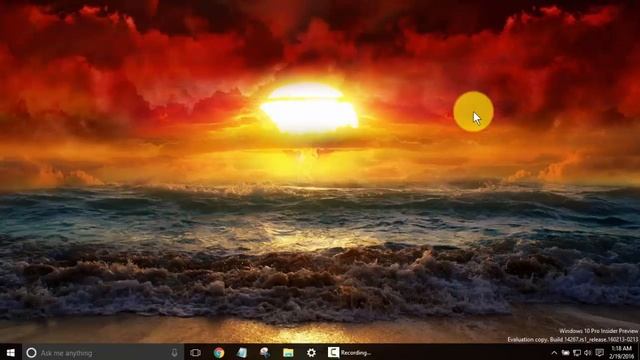Open the network icon in the system tray
Screen dimensions: 640x360
point(577,353)
